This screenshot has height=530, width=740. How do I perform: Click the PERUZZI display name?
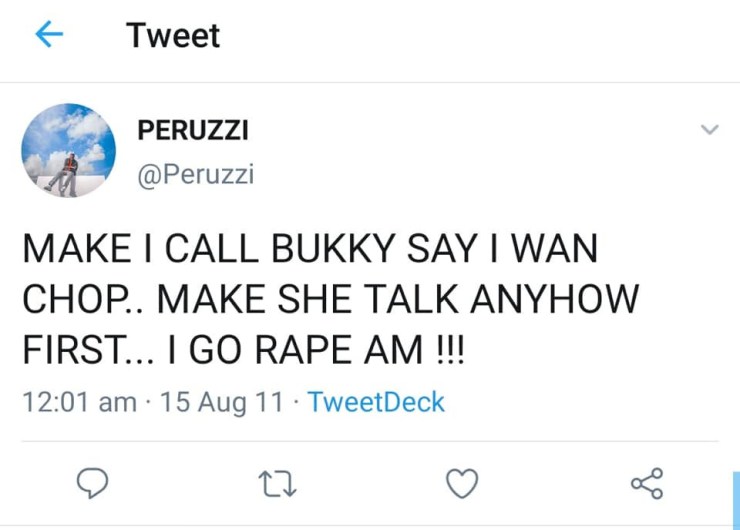tap(192, 130)
